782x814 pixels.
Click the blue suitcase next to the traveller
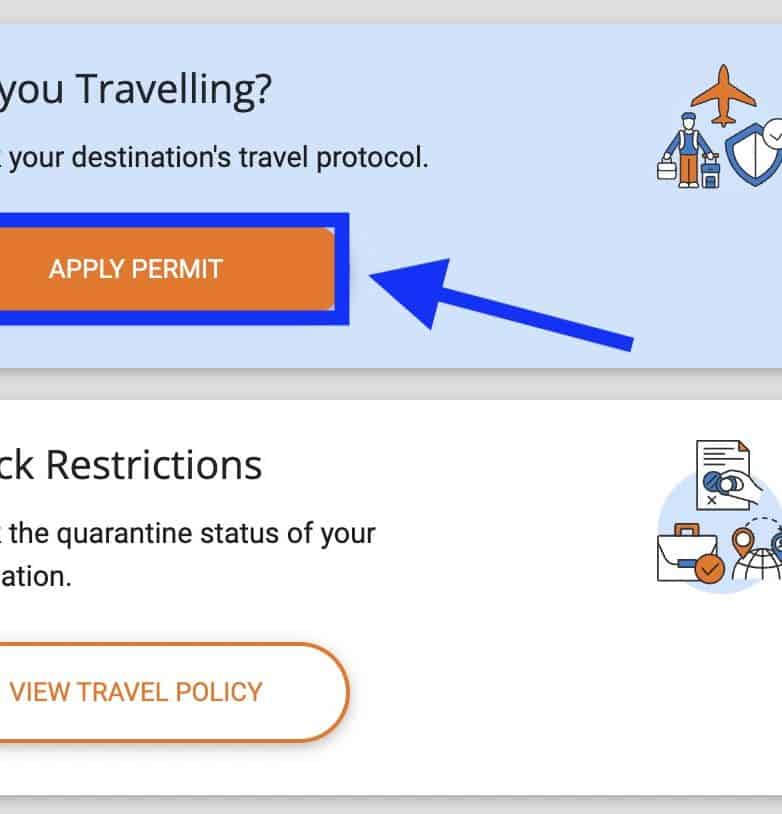point(712,175)
